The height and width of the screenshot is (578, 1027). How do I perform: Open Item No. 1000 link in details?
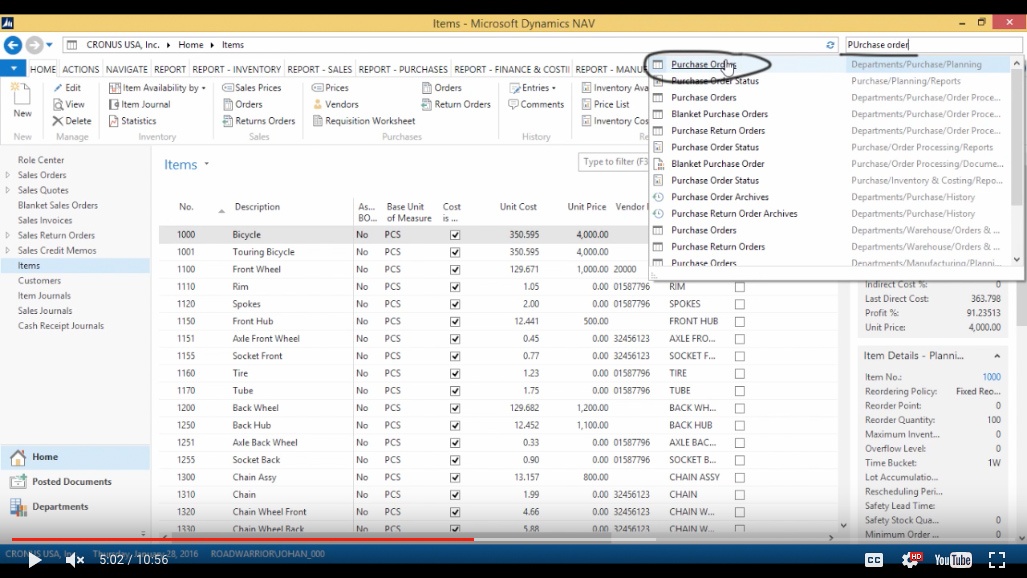coord(991,377)
